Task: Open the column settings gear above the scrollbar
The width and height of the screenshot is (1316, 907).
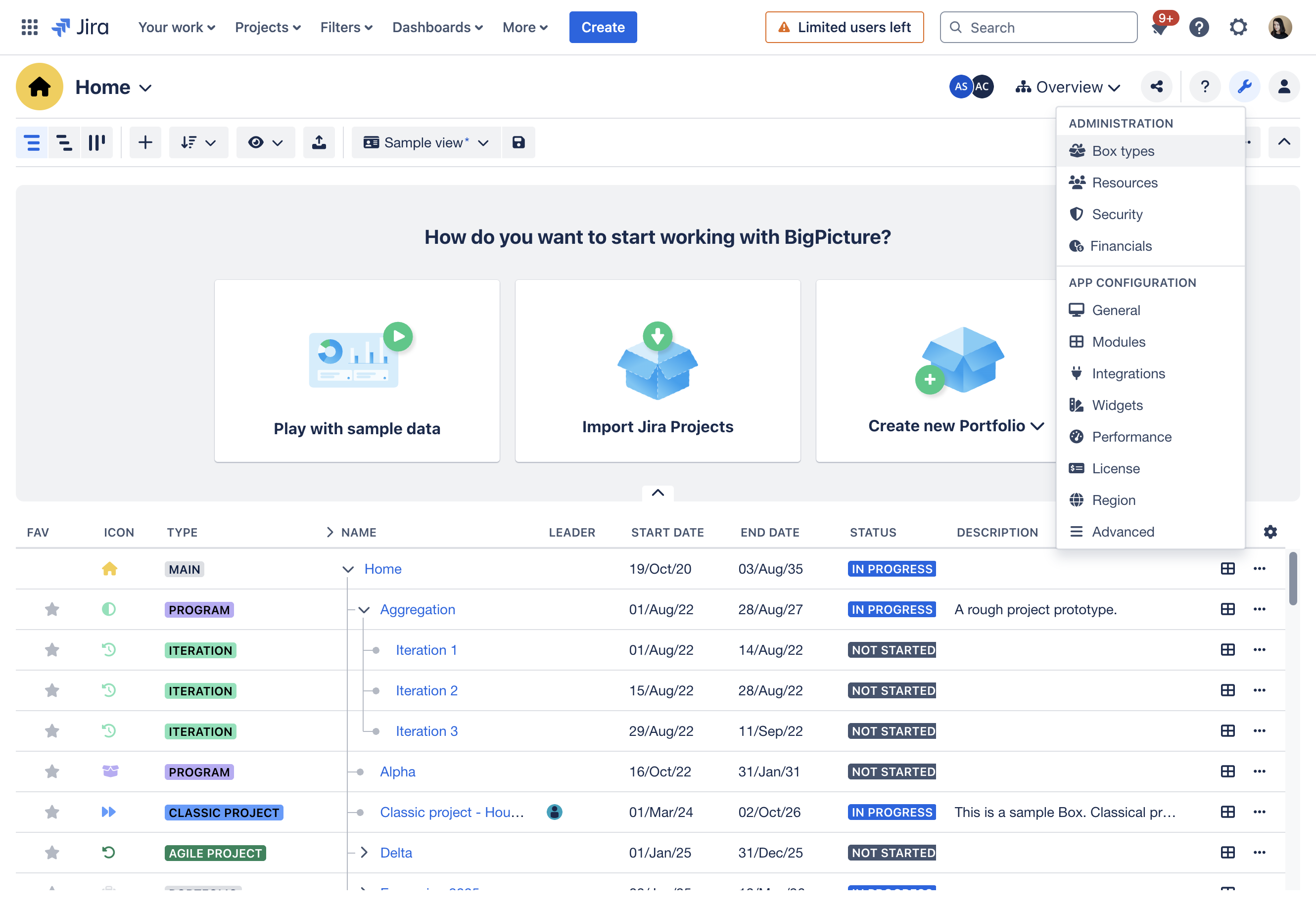Action: coord(1270,532)
